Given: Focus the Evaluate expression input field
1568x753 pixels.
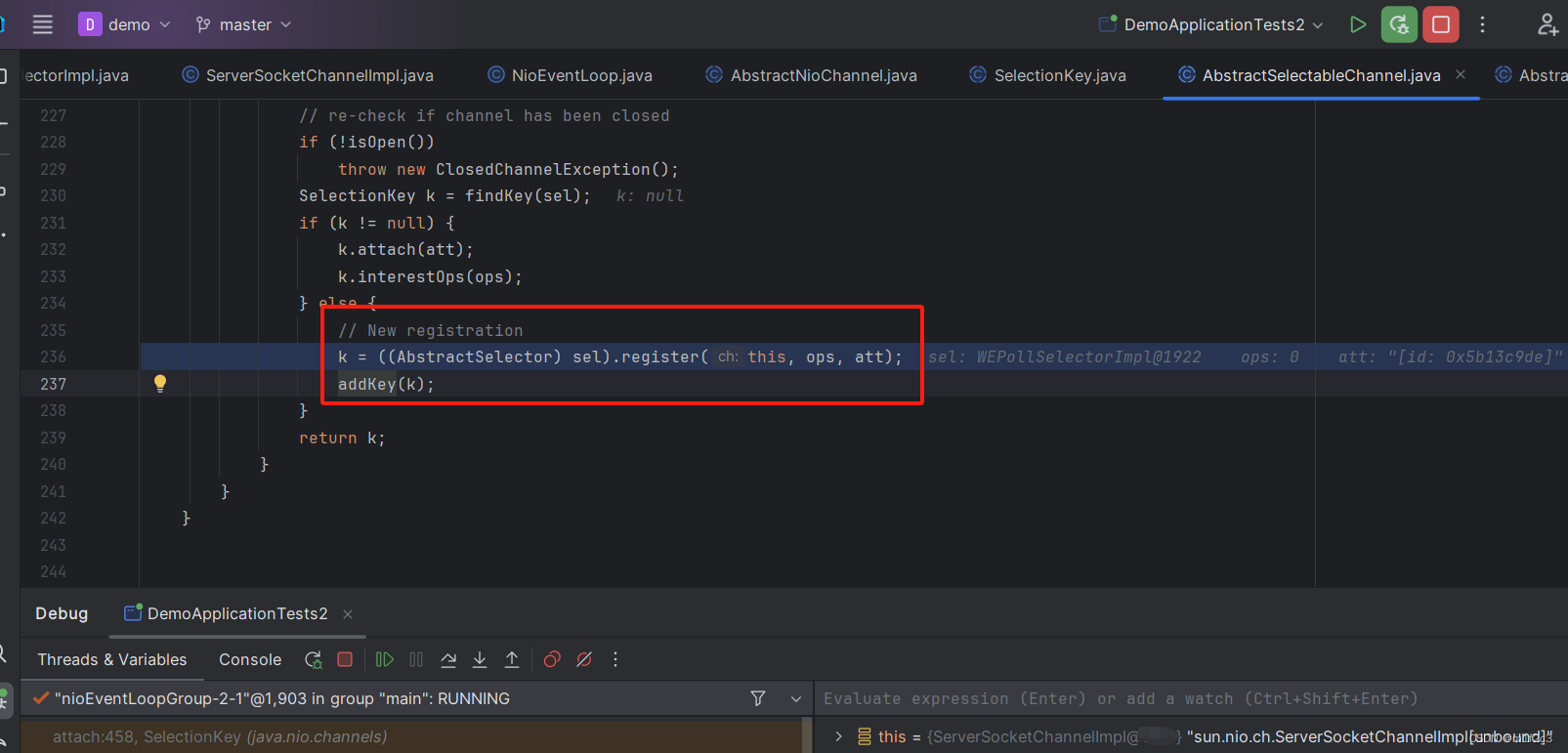Looking at the screenshot, I should (x=1191, y=698).
